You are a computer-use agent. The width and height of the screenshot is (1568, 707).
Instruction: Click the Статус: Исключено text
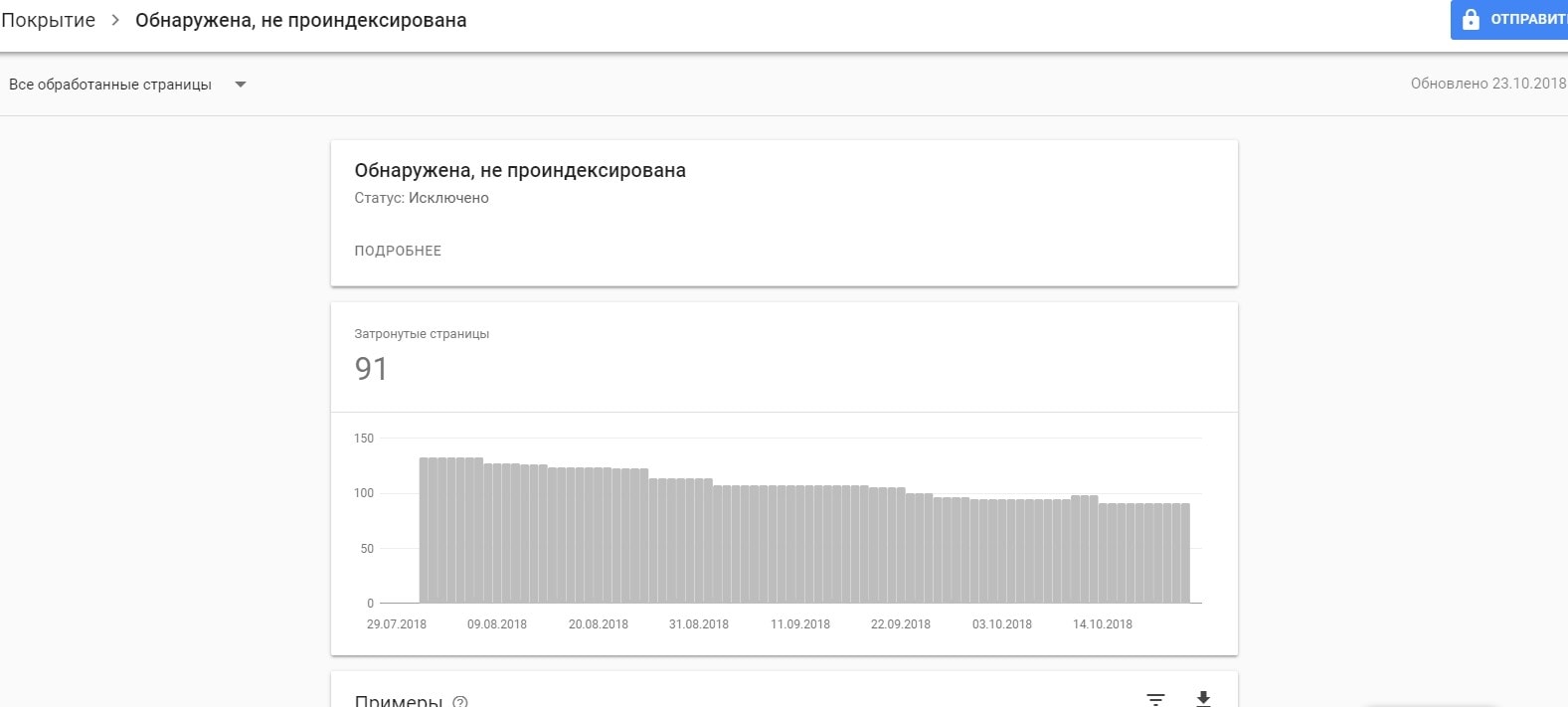[x=422, y=198]
